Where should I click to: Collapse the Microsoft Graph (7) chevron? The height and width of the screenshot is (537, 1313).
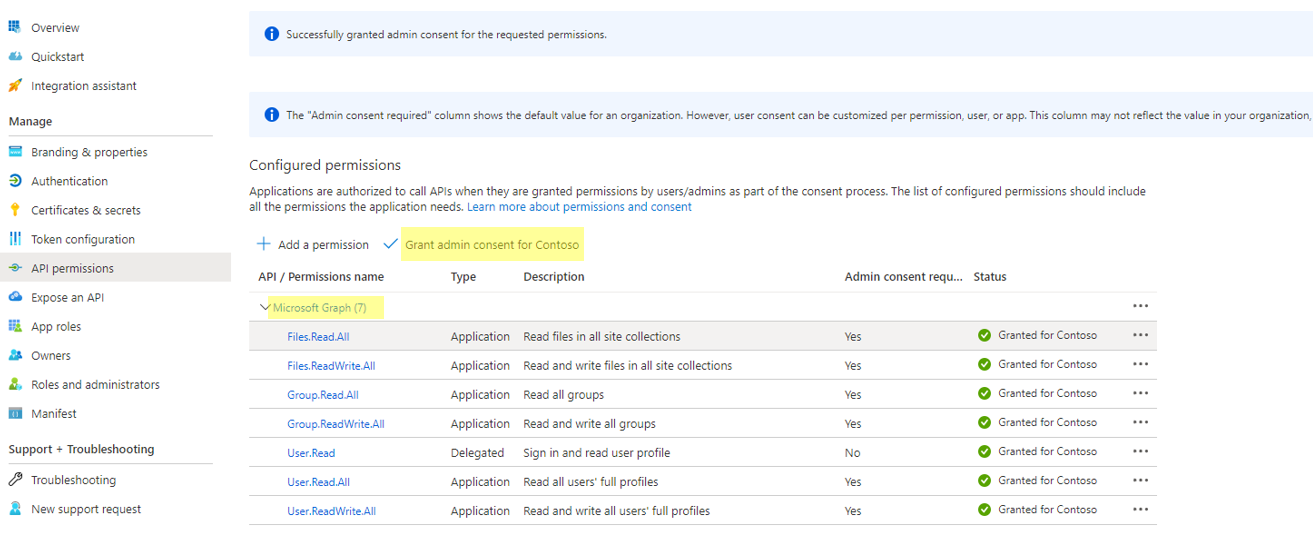coord(265,307)
